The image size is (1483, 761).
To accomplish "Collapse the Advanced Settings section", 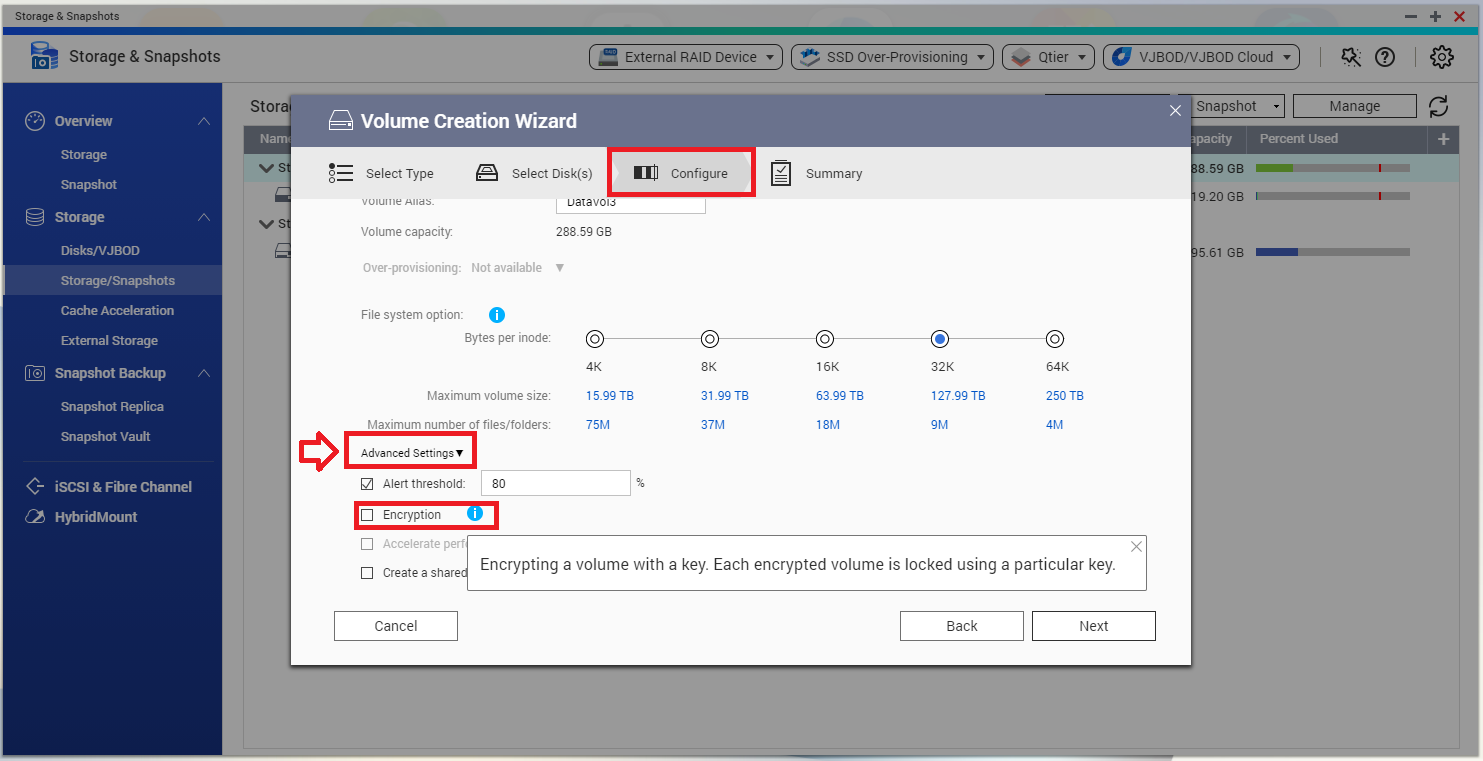I will pos(412,453).
